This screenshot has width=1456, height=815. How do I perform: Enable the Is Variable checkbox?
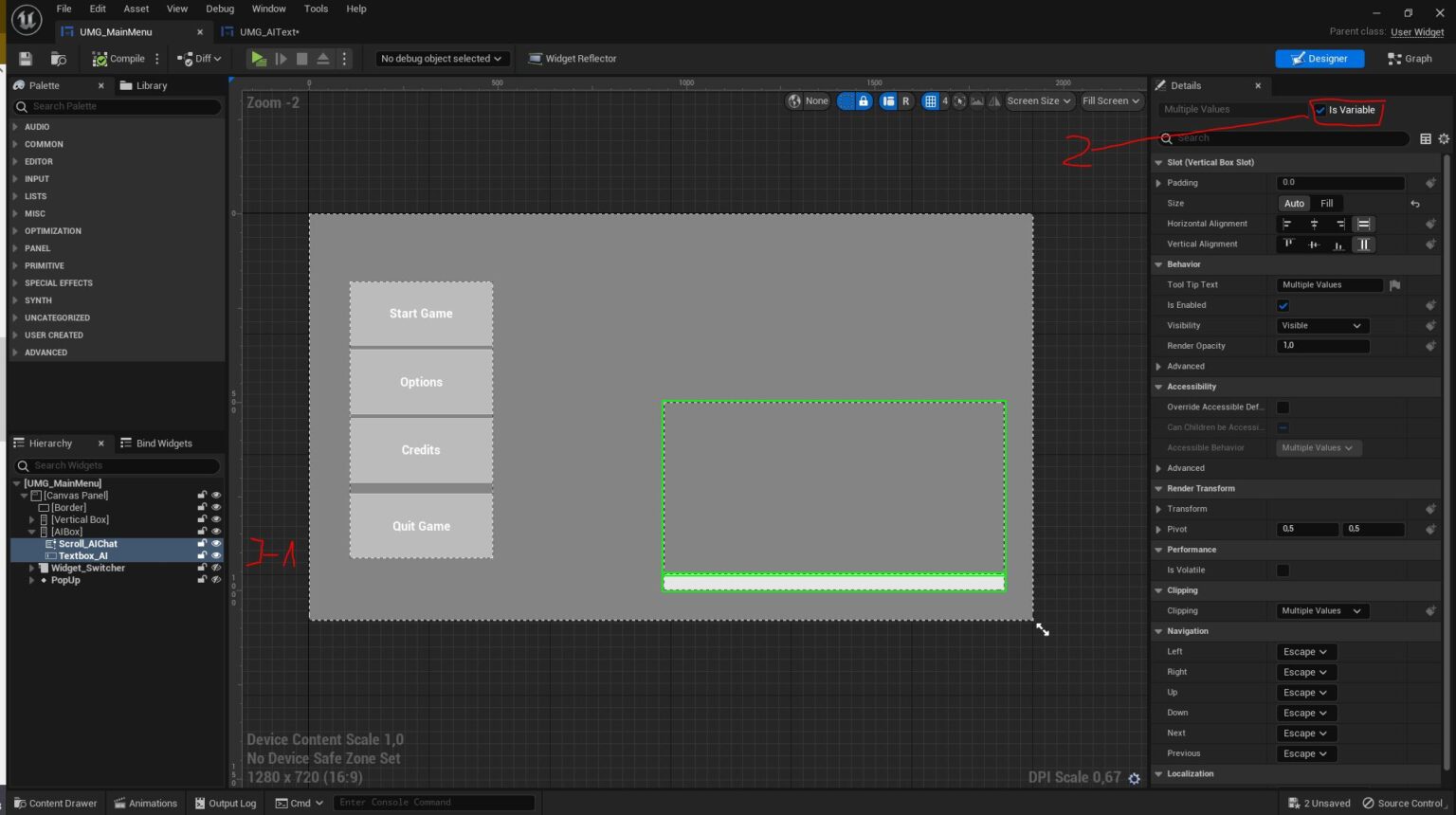coord(1320,110)
